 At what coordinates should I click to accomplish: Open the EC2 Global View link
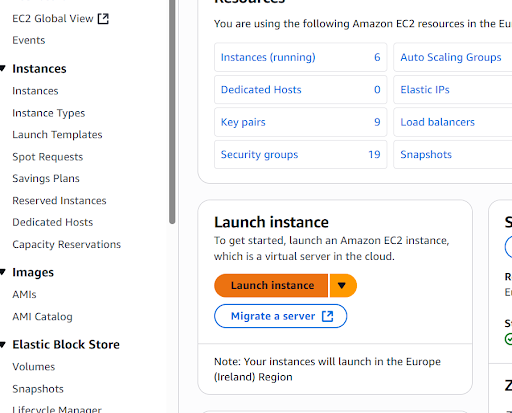click(53, 19)
